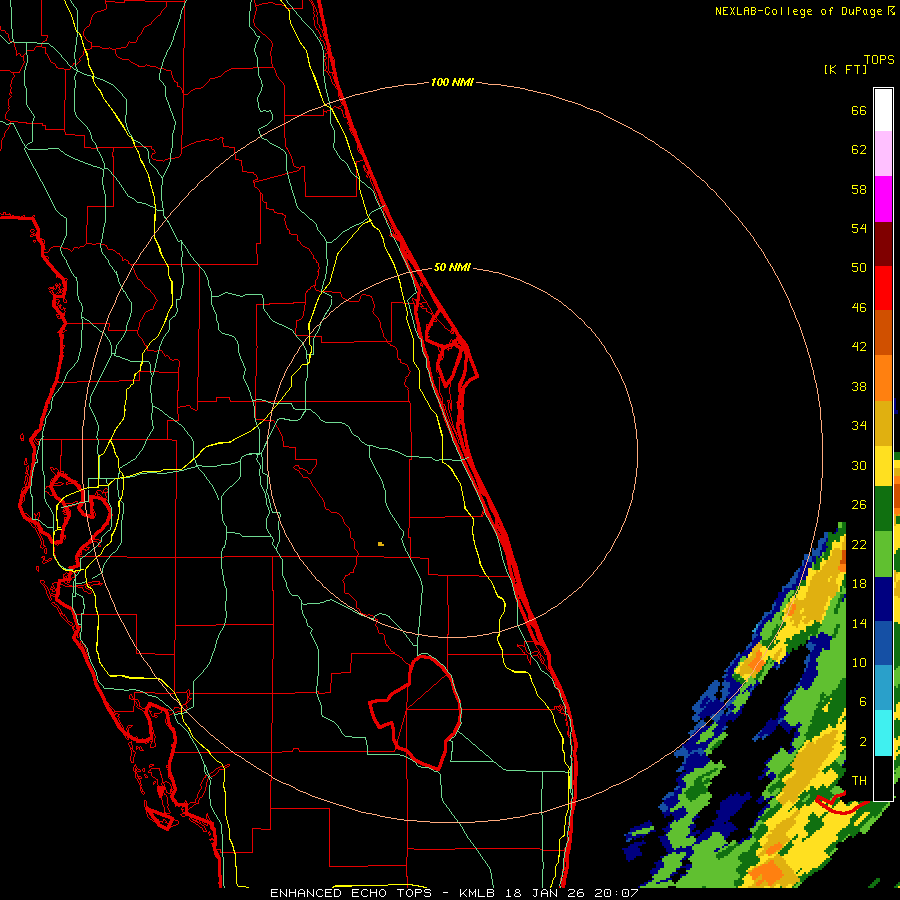Select the gold legend swatch
Screen dimensions: 900x900
tap(883, 423)
